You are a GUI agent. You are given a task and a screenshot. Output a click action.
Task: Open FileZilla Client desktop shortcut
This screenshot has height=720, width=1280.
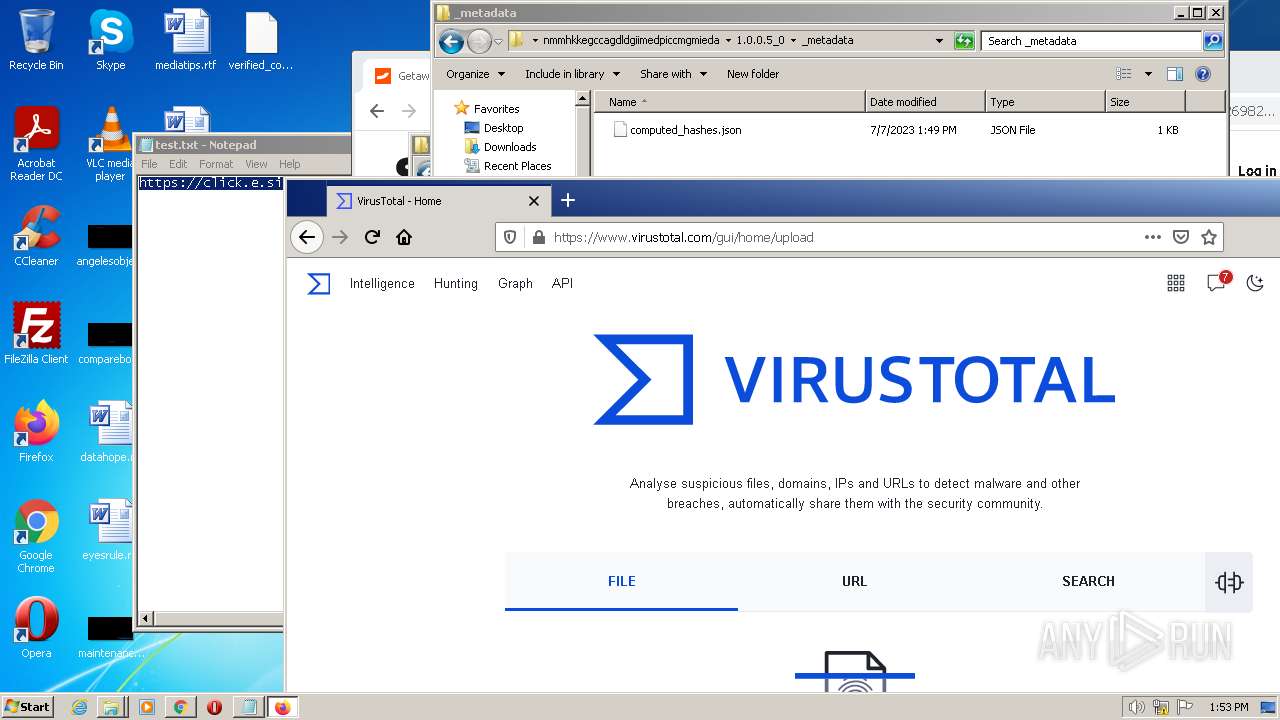36,334
